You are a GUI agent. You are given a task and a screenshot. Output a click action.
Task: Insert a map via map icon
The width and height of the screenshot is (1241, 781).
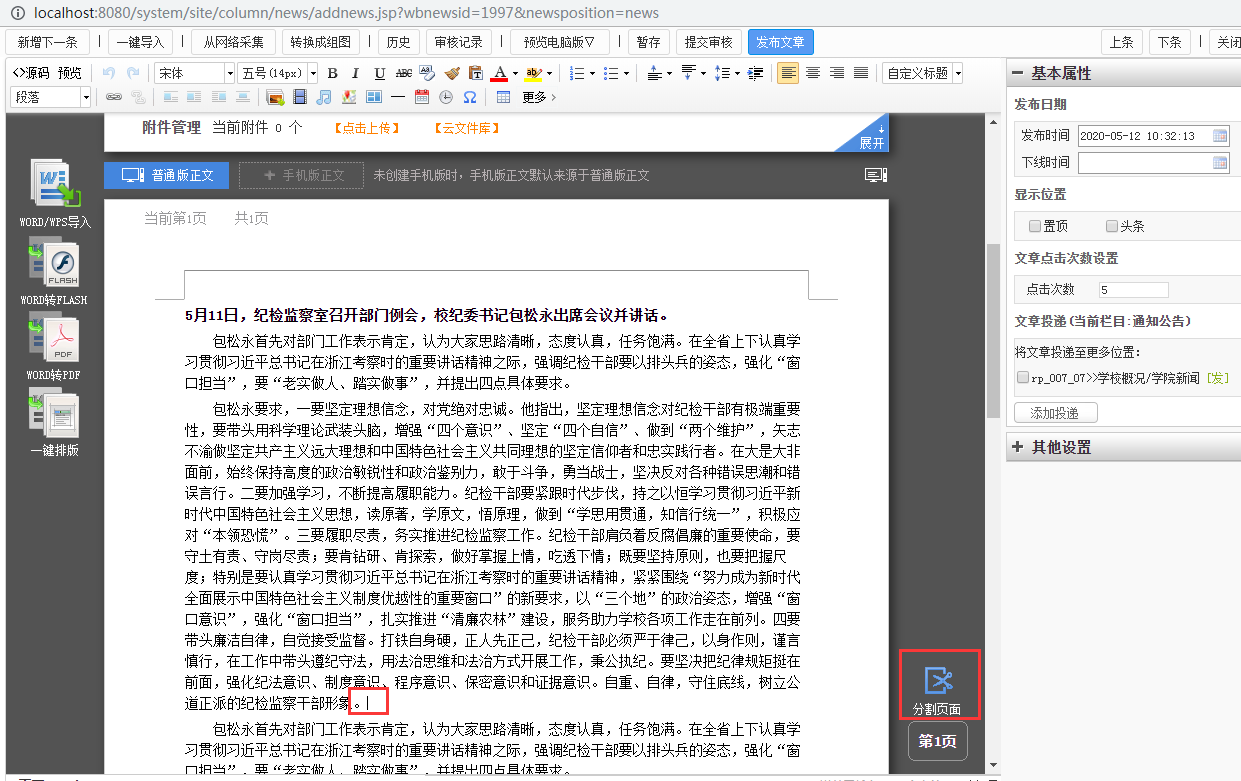coord(349,97)
